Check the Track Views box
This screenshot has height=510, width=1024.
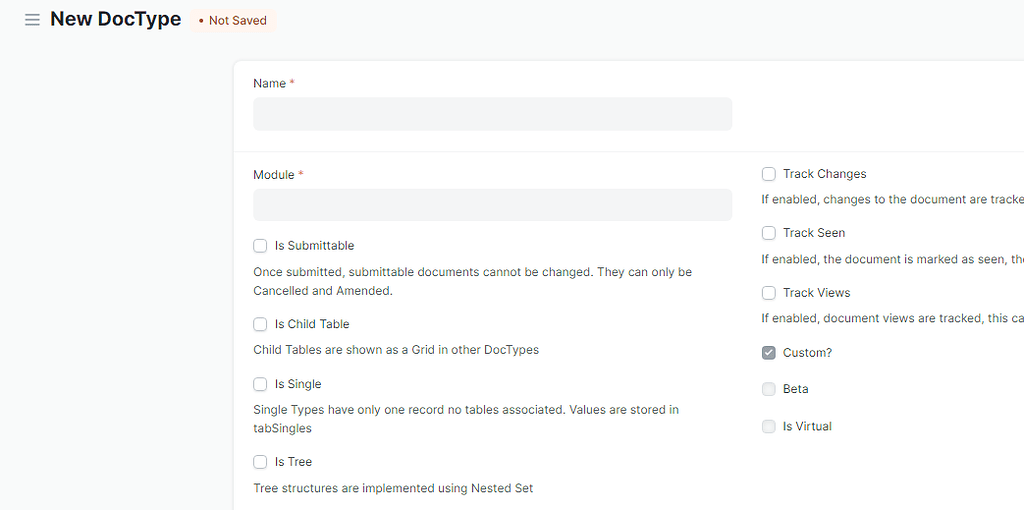coord(769,293)
